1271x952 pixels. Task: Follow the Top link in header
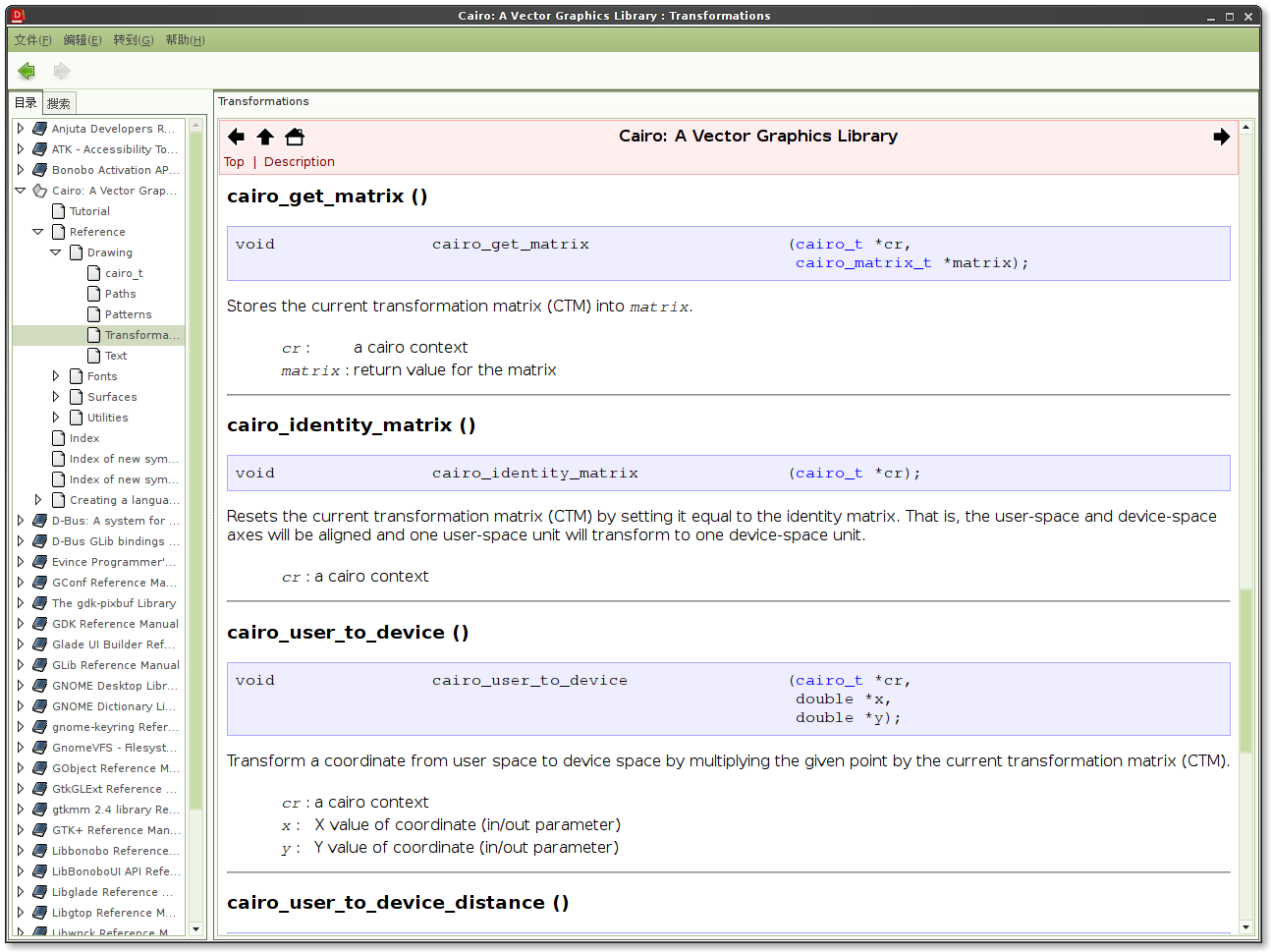coord(234,162)
